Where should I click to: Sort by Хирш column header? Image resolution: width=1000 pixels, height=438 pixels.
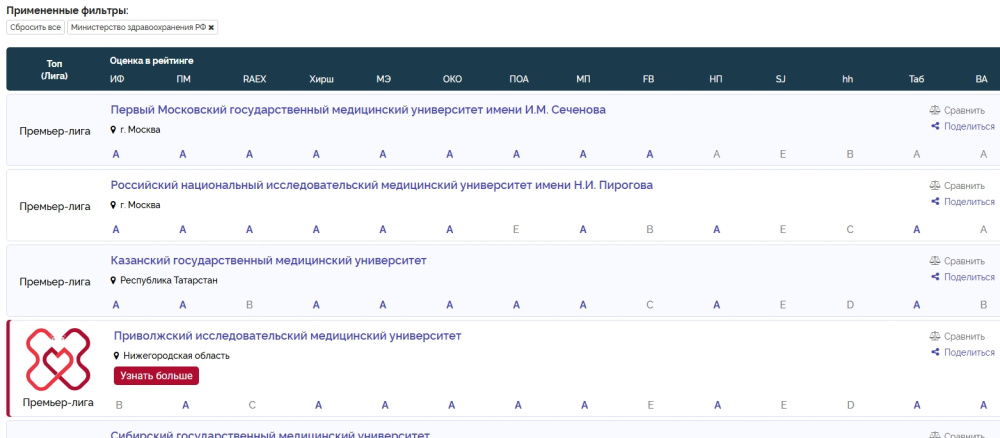321,80
